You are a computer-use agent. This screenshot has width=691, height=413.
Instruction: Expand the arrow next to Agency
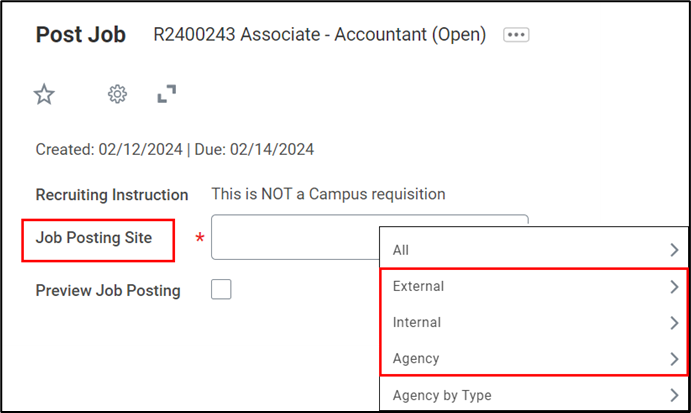point(675,358)
